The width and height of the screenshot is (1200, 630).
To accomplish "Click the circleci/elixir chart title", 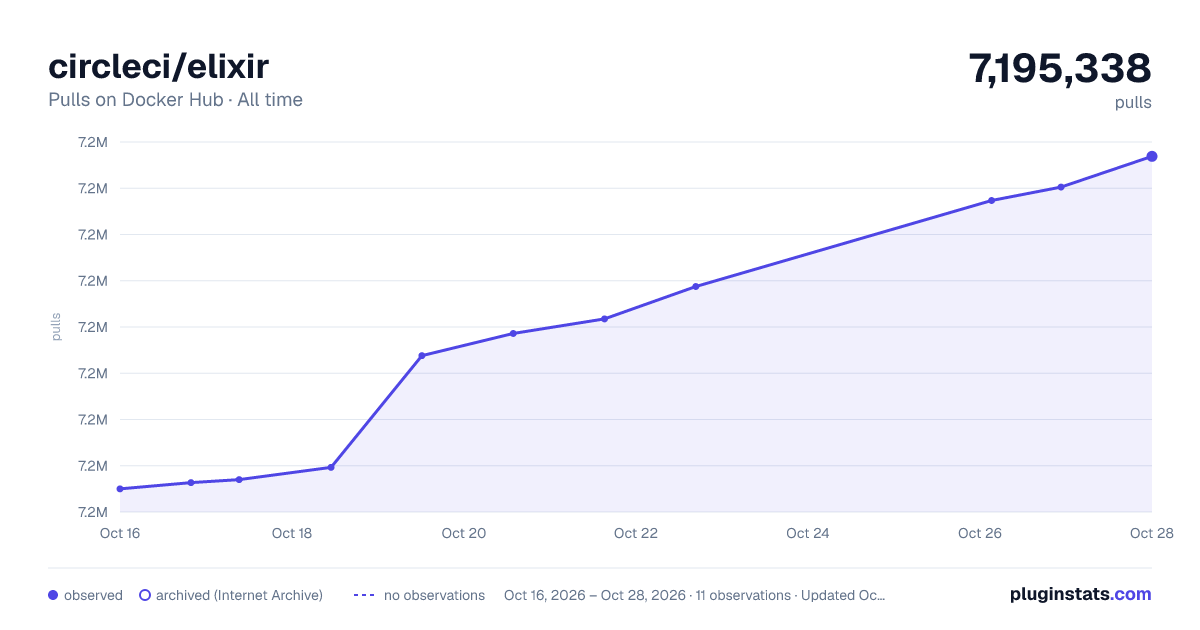I will coord(158,66).
